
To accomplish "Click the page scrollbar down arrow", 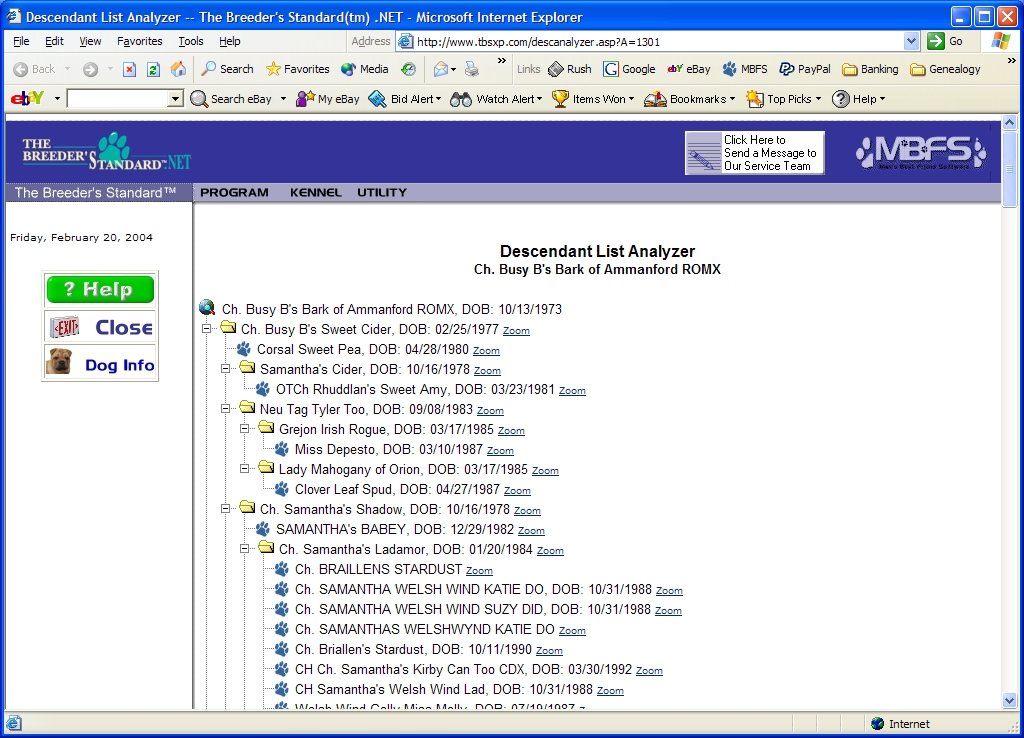I will click(1009, 701).
